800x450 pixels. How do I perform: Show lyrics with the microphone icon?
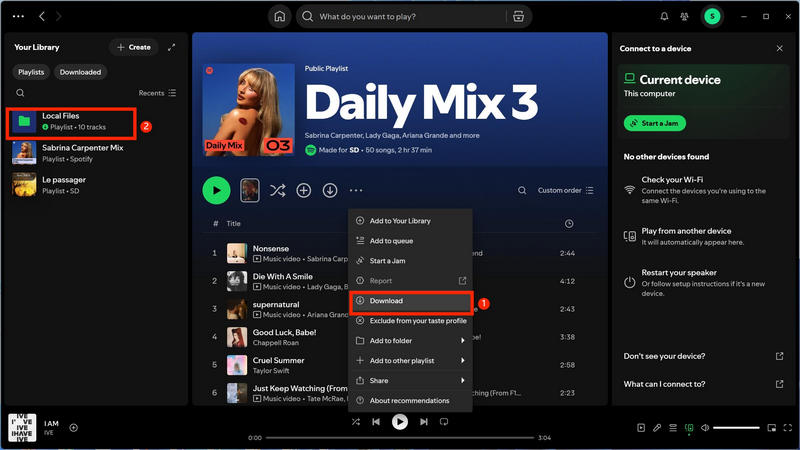[657, 428]
